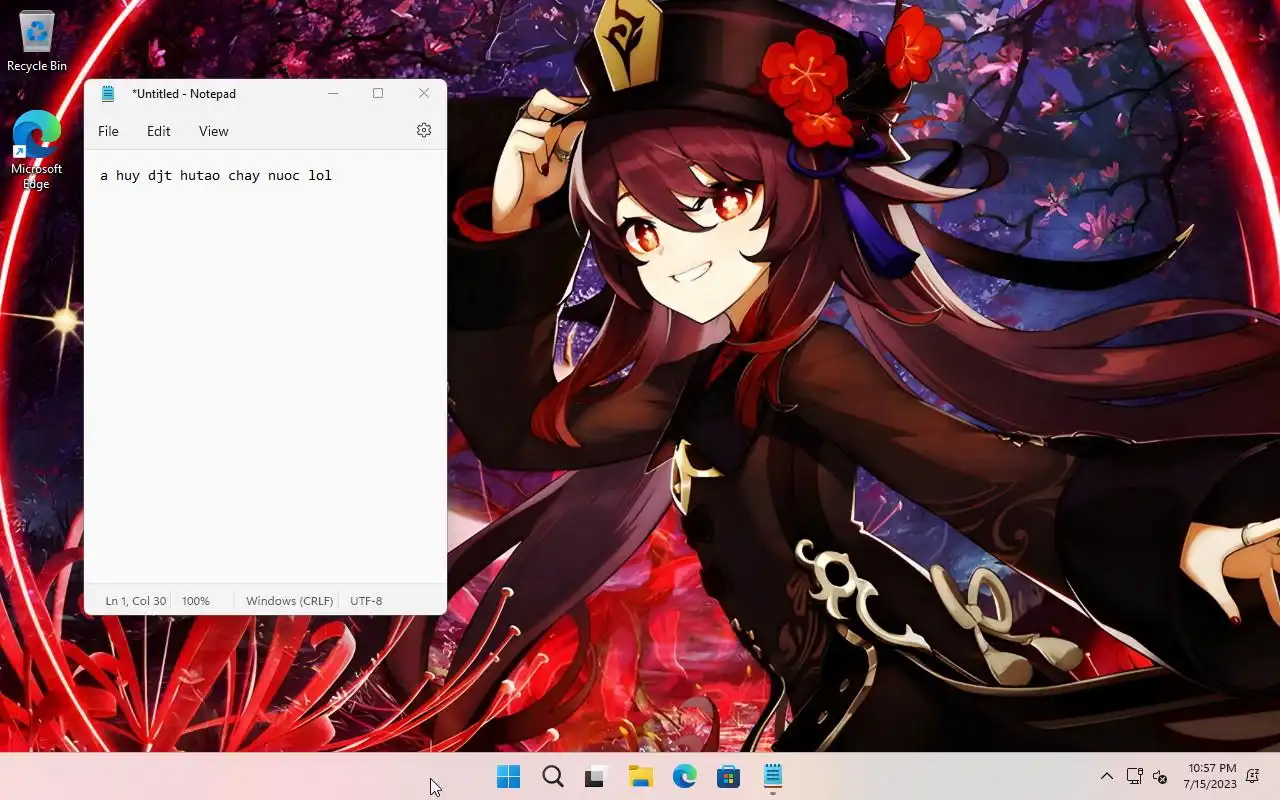
Task: Open Microsoft Store from the taskbar
Action: pos(728,776)
